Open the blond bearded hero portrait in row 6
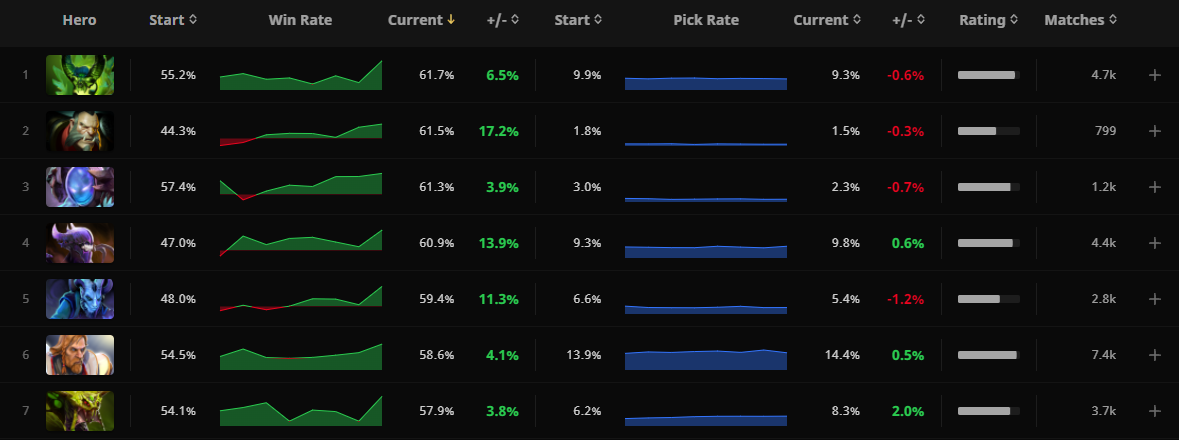The image size is (1179, 440). point(80,355)
